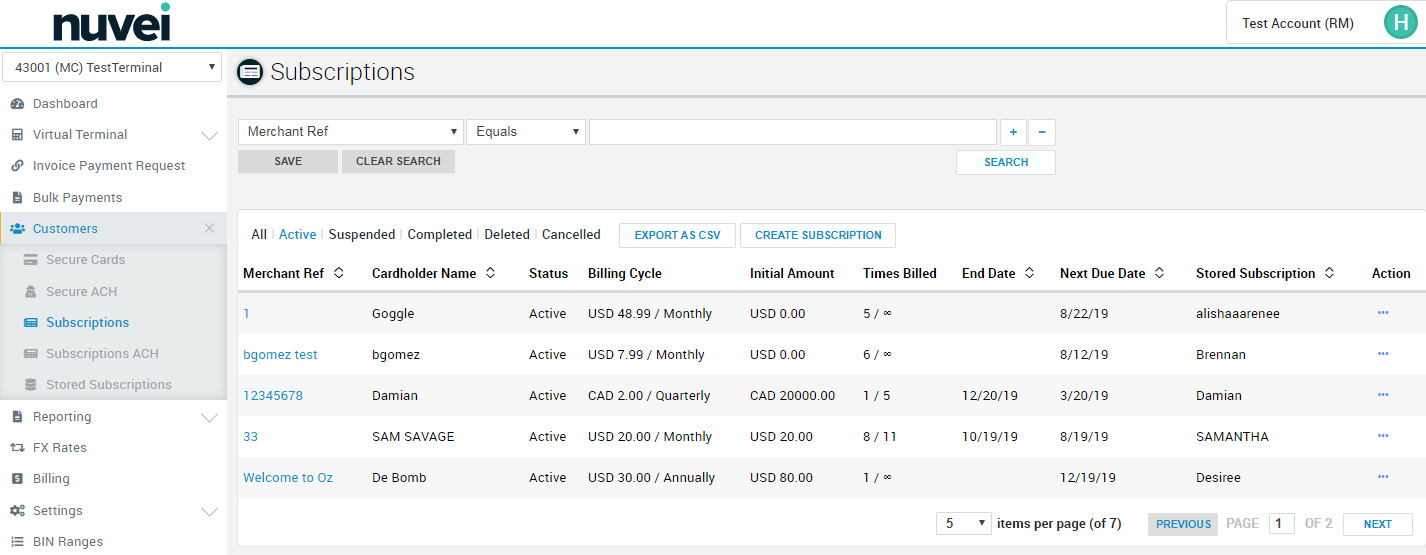
Task: Go to the next page of results
Action: pyautogui.click(x=1377, y=524)
